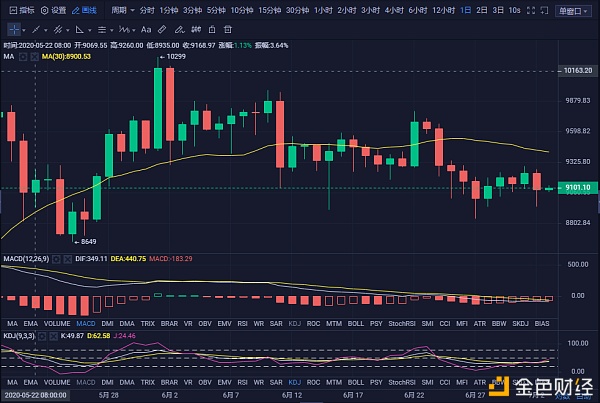Viewport: 600px width, 403px height.
Task: Open MACD(12,26,9) settings gear
Action: [56, 259]
